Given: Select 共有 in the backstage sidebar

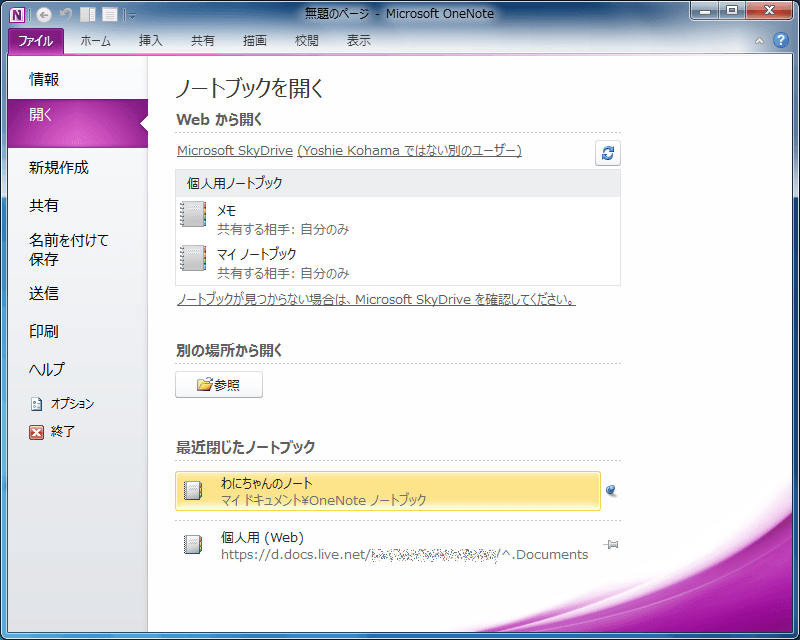Looking at the screenshot, I should point(78,205).
